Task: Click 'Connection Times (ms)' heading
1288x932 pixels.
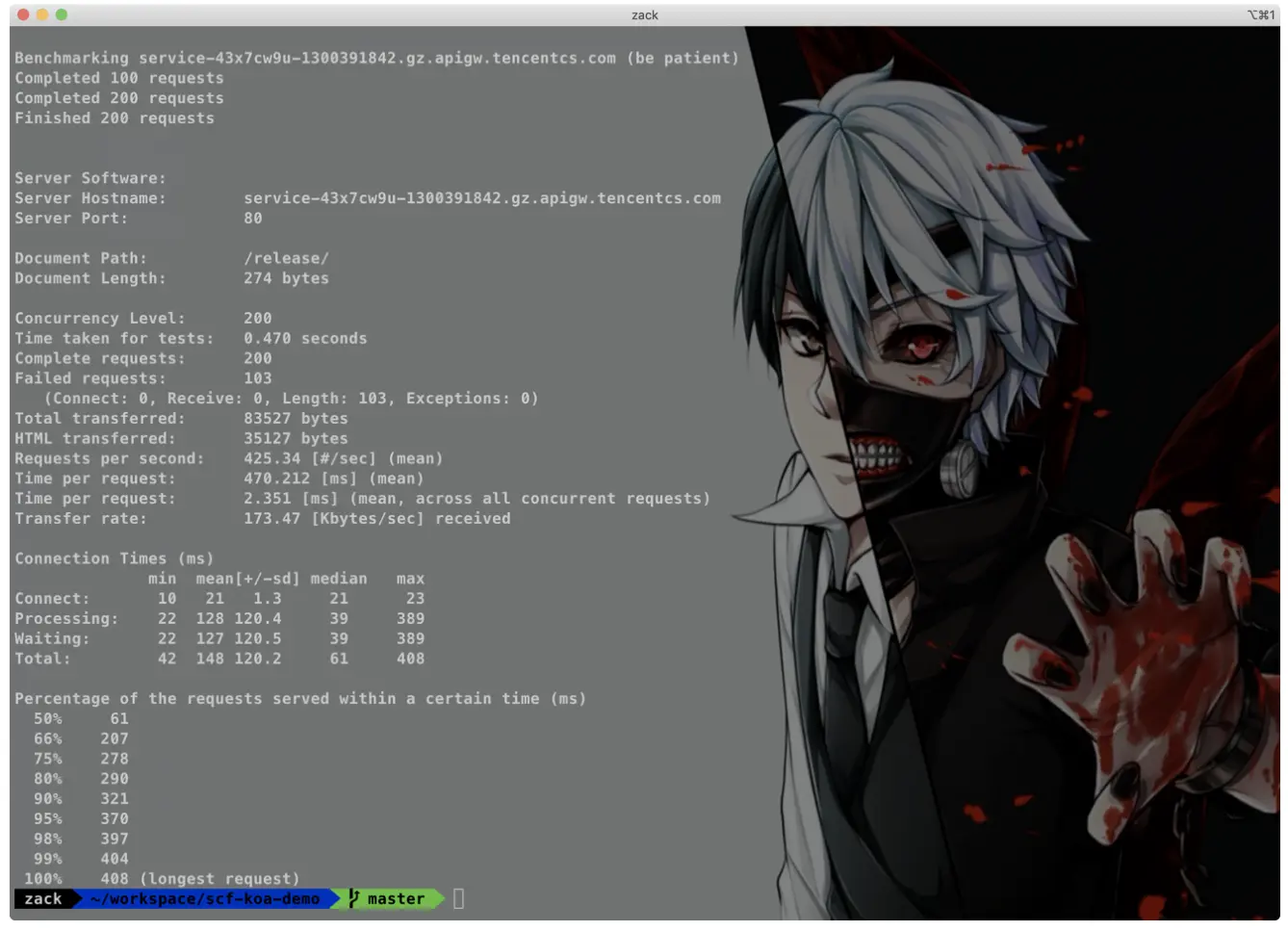Action: tap(115, 558)
